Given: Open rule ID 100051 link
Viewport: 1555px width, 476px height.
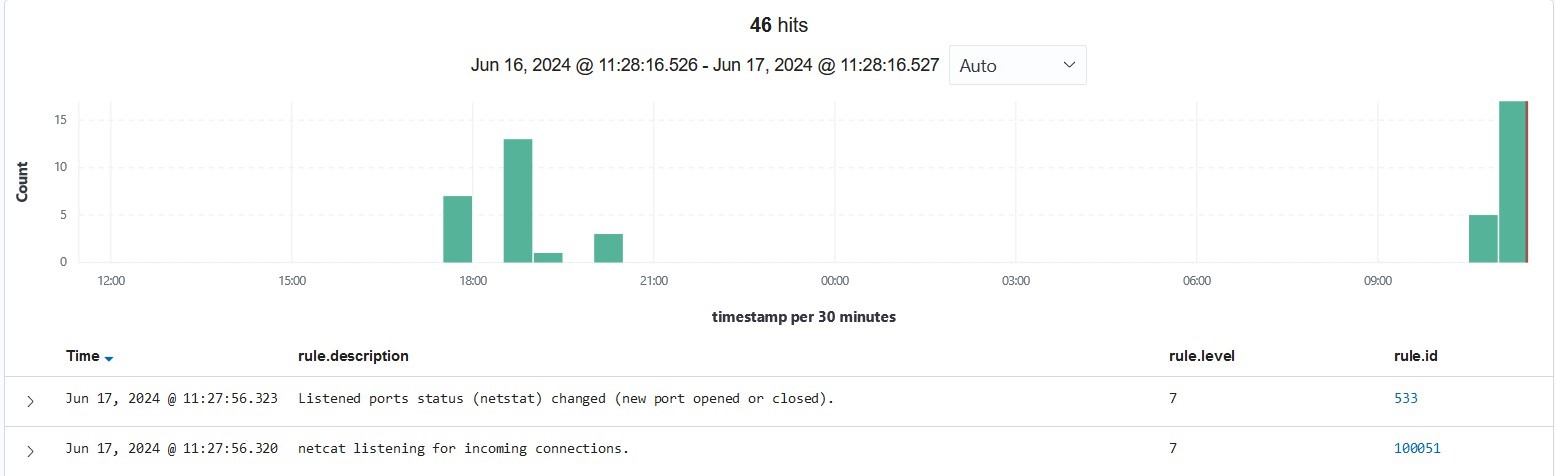Looking at the screenshot, I should point(1417,449).
